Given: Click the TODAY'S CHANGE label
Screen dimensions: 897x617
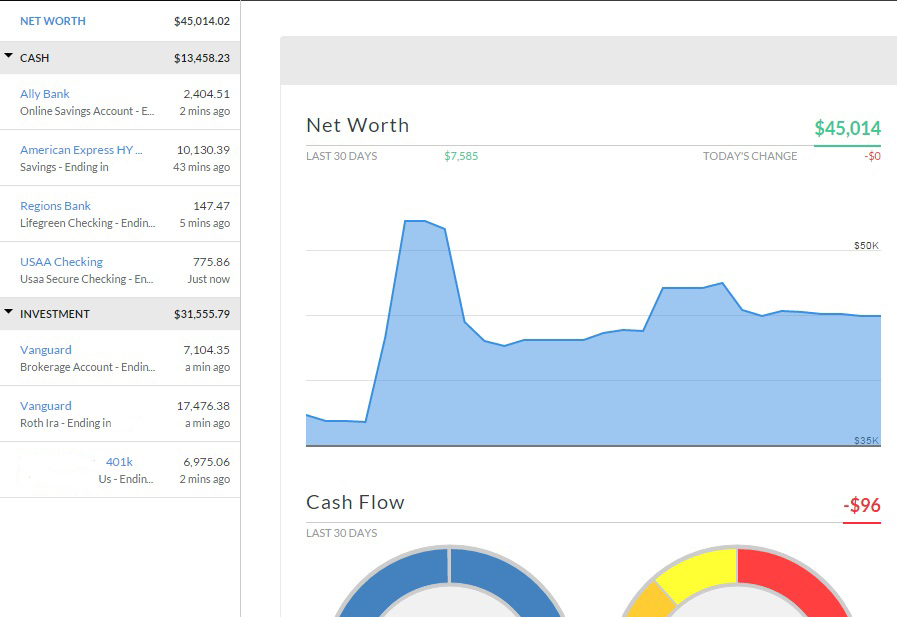Looking at the screenshot, I should [750, 156].
